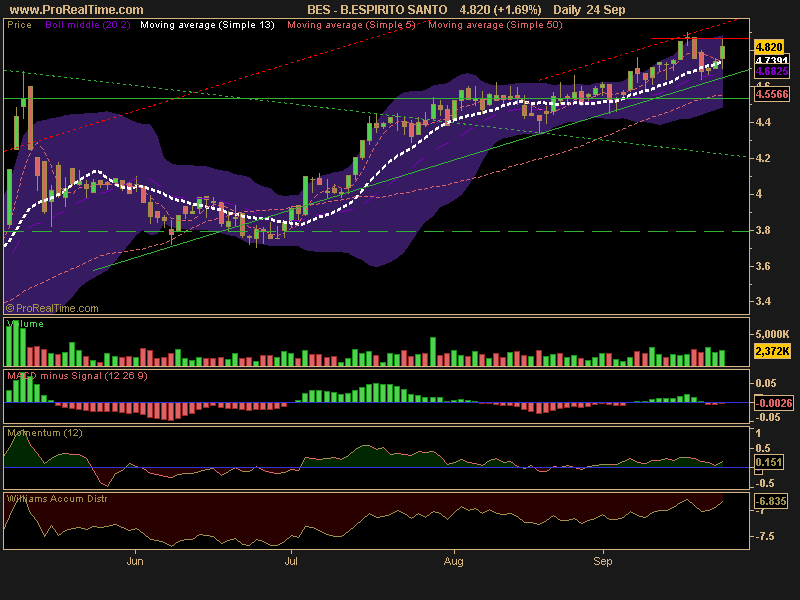Click the Sep date axis label
The image size is (800, 600).
(603, 562)
